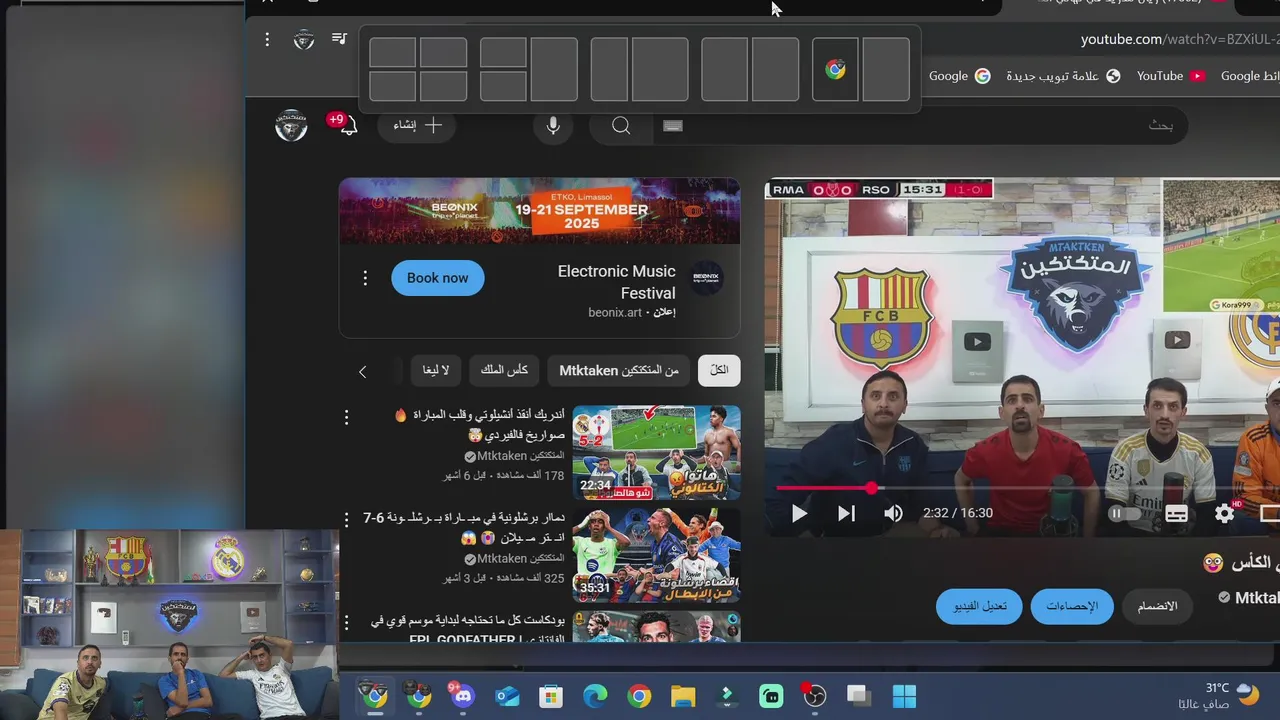Image resolution: width=1280 pixels, height=720 pixels.
Task: Select the الكل filter chip
Action: tap(719, 370)
